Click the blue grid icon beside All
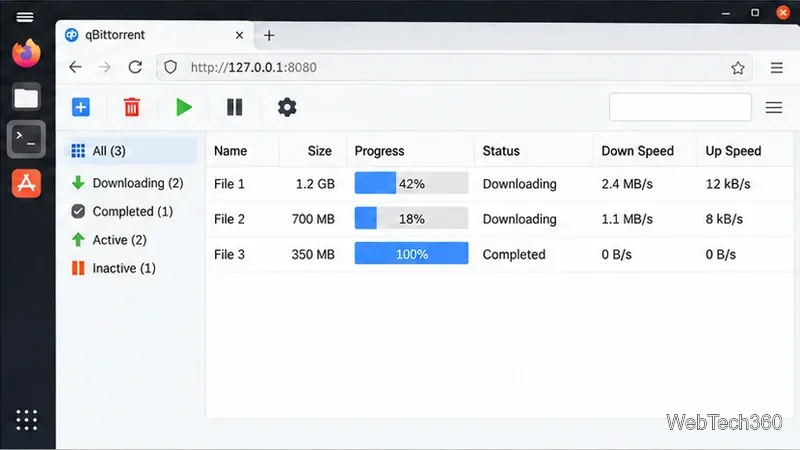800x450 pixels. click(78, 151)
